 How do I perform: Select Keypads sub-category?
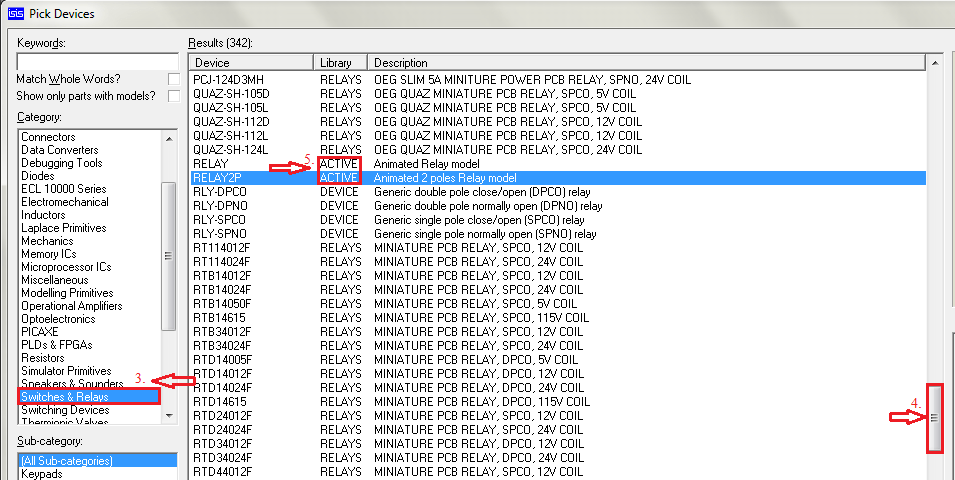point(43,473)
